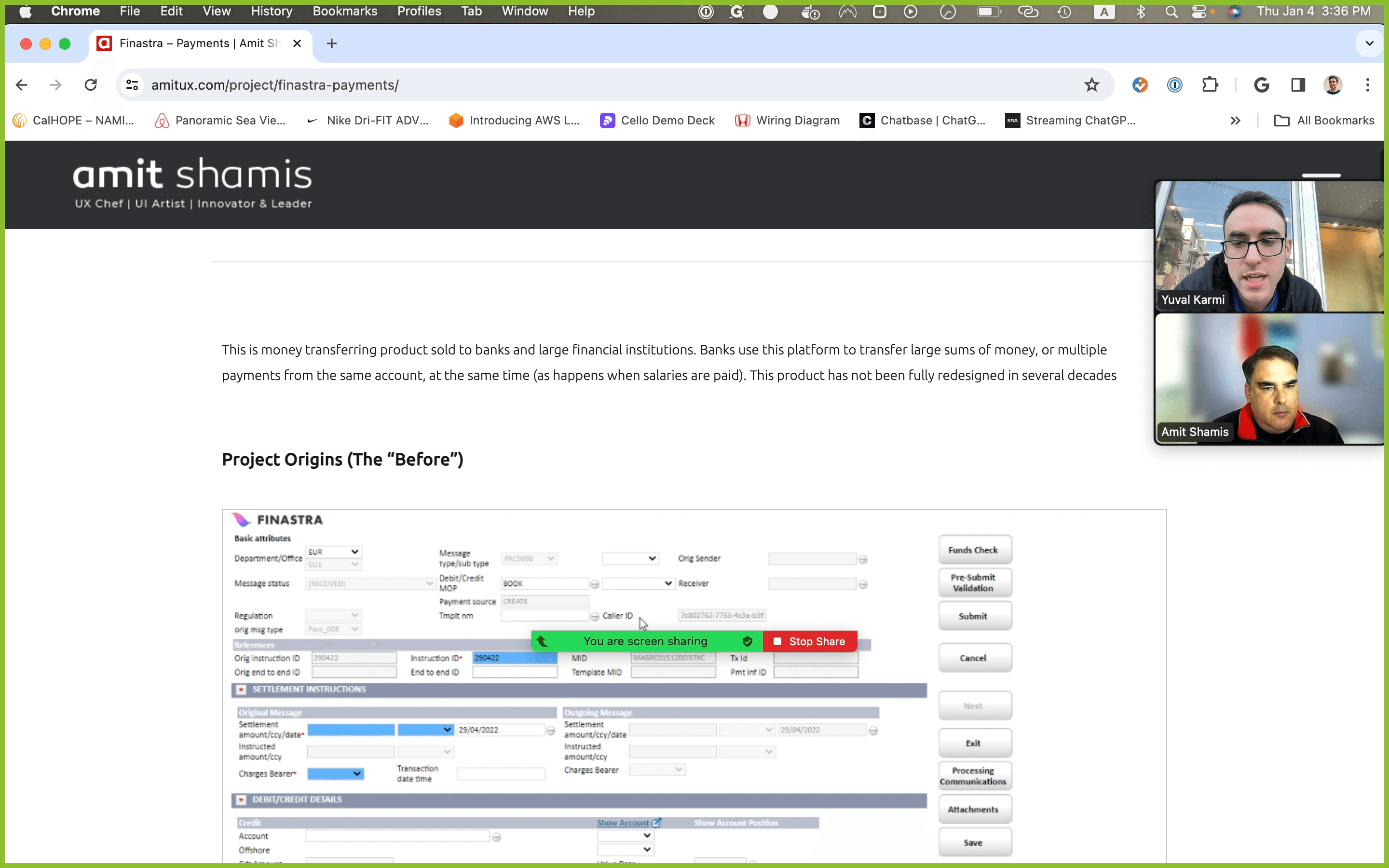The height and width of the screenshot is (868, 1389).
Task: Click the amit shamis site logo
Action: point(193,183)
